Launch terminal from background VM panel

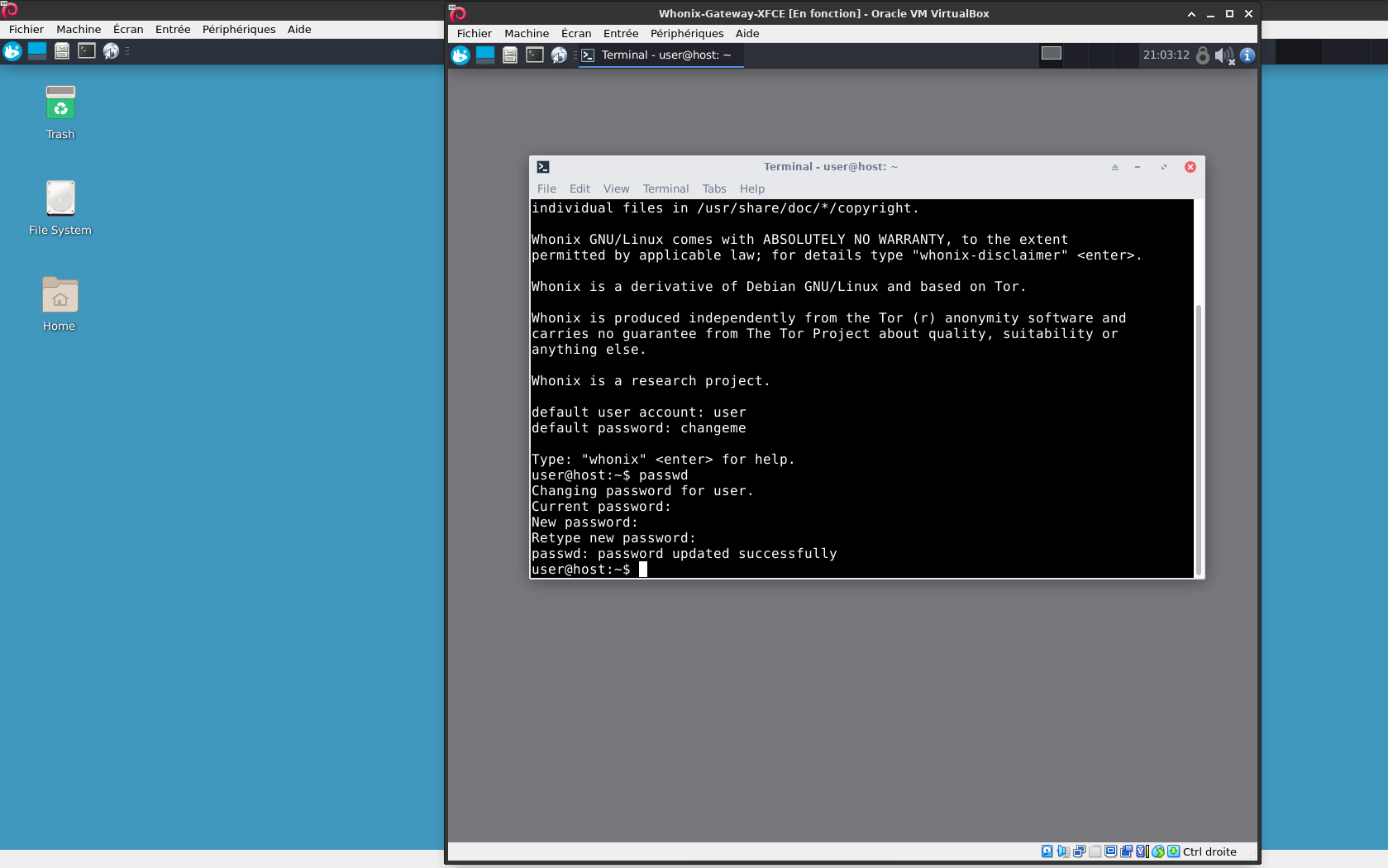pyautogui.click(x=87, y=51)
